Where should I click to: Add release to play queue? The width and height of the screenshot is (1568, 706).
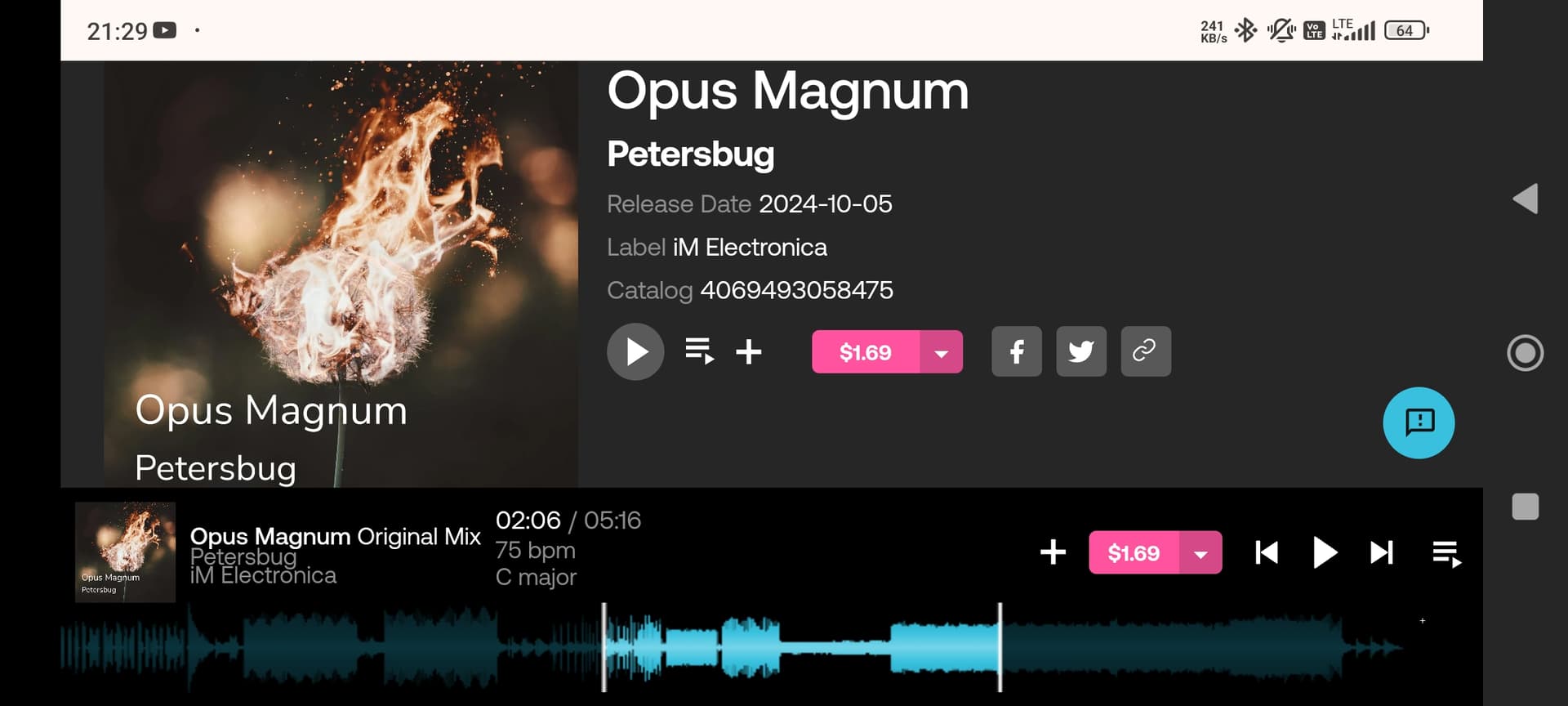pyautogui.click(x=700, y=352)
